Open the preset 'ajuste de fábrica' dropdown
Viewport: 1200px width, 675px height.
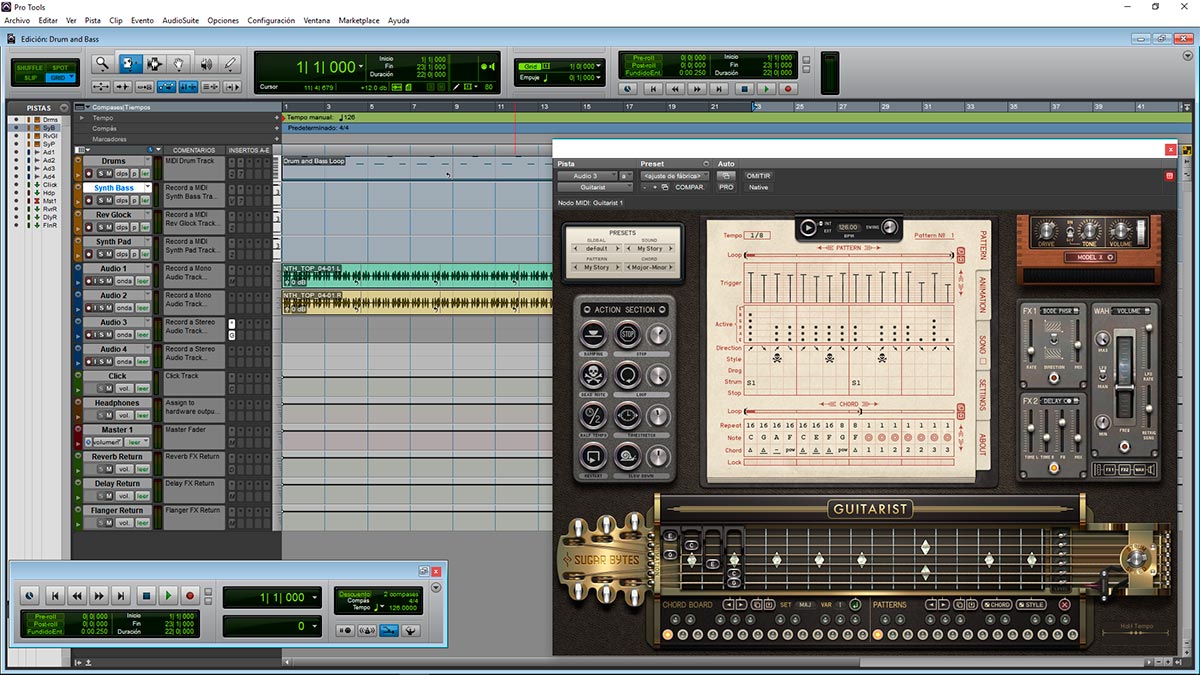(x=675, y=176)
